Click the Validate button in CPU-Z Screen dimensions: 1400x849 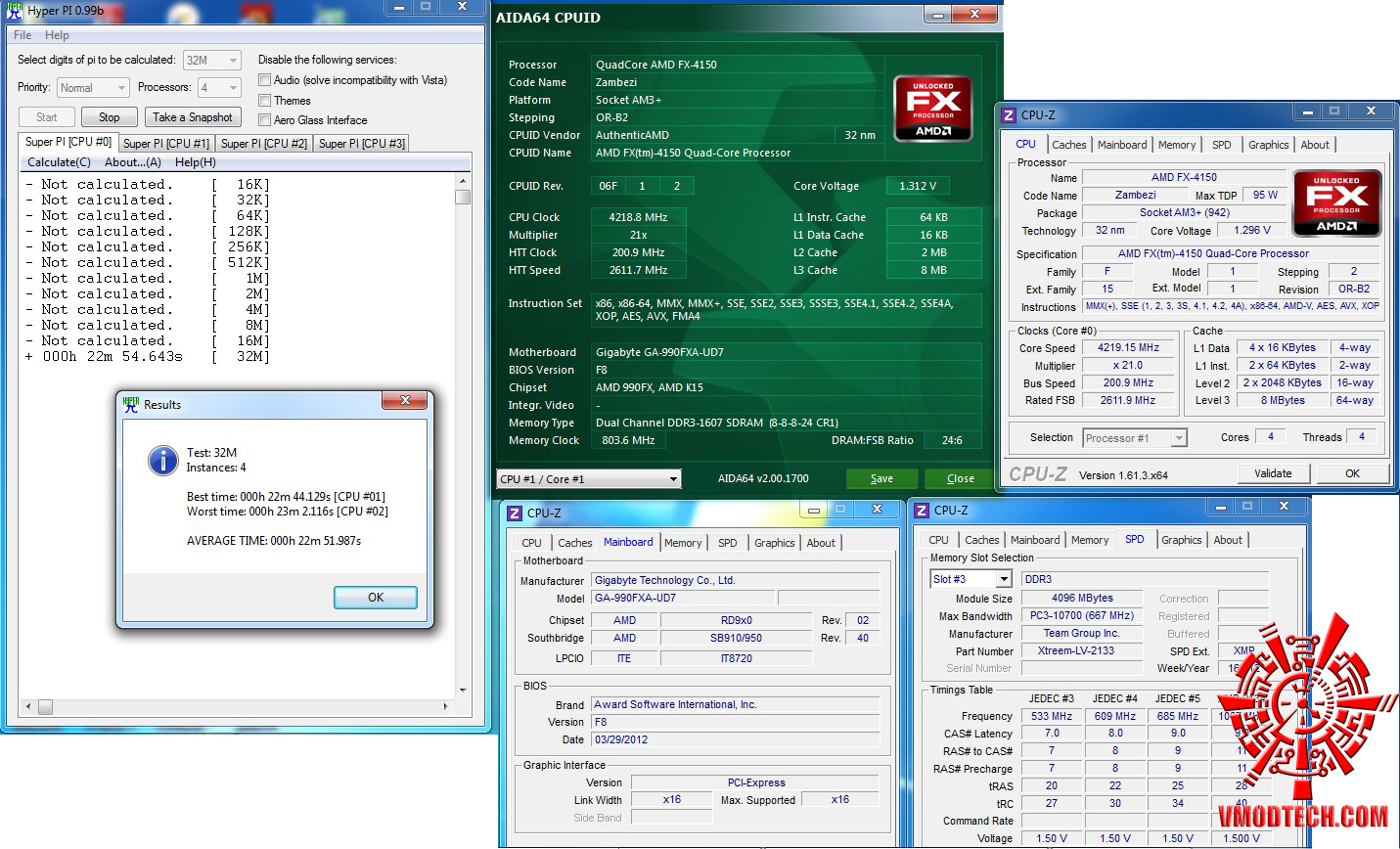click(x=1272, y=473)
